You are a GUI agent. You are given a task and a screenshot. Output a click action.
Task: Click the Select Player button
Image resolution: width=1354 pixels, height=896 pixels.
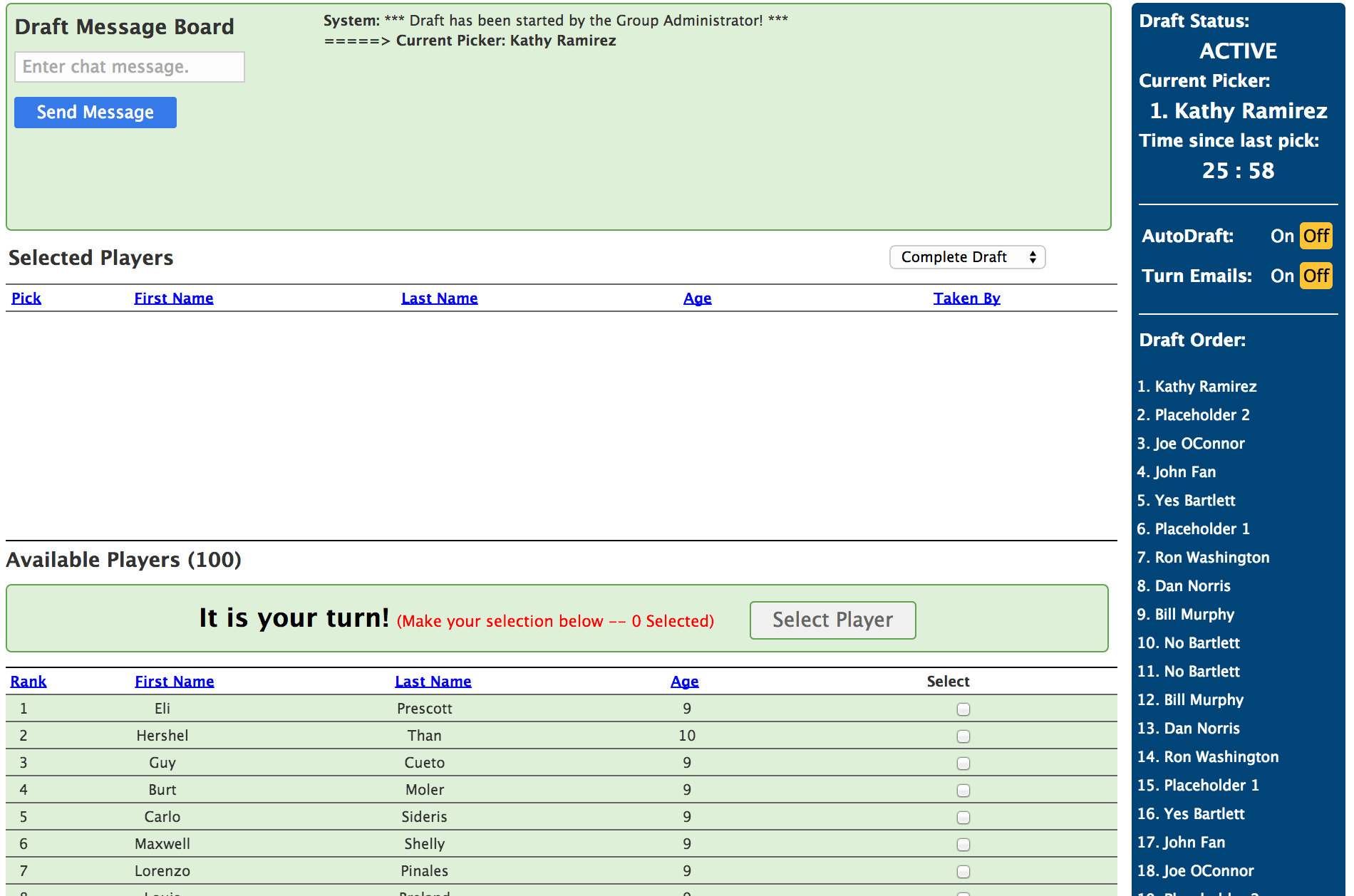tap(832, 620)
